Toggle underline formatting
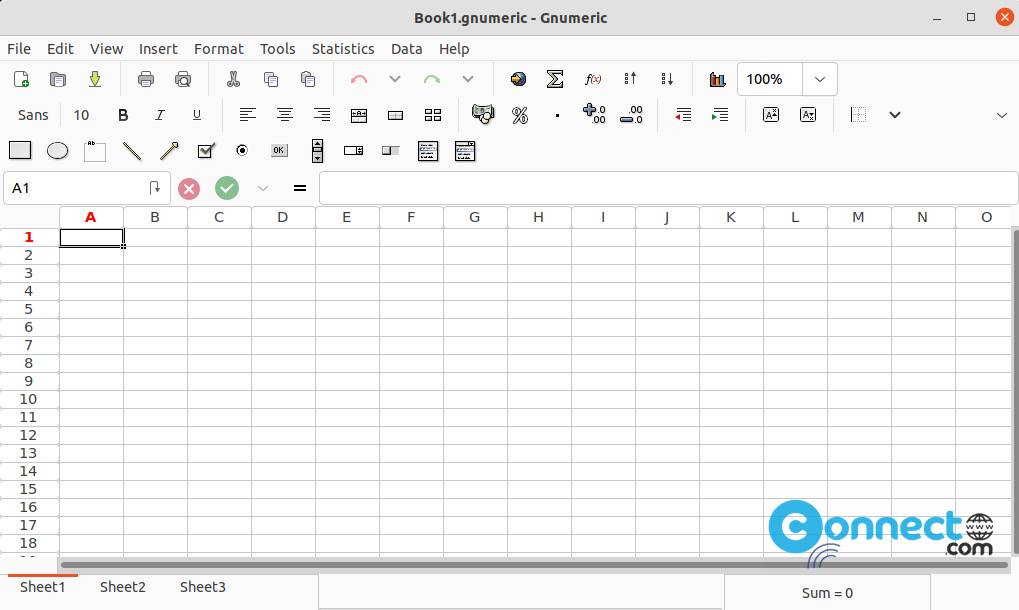The height and width of the screenshot is (610, 1019). (x=197, y=115)
